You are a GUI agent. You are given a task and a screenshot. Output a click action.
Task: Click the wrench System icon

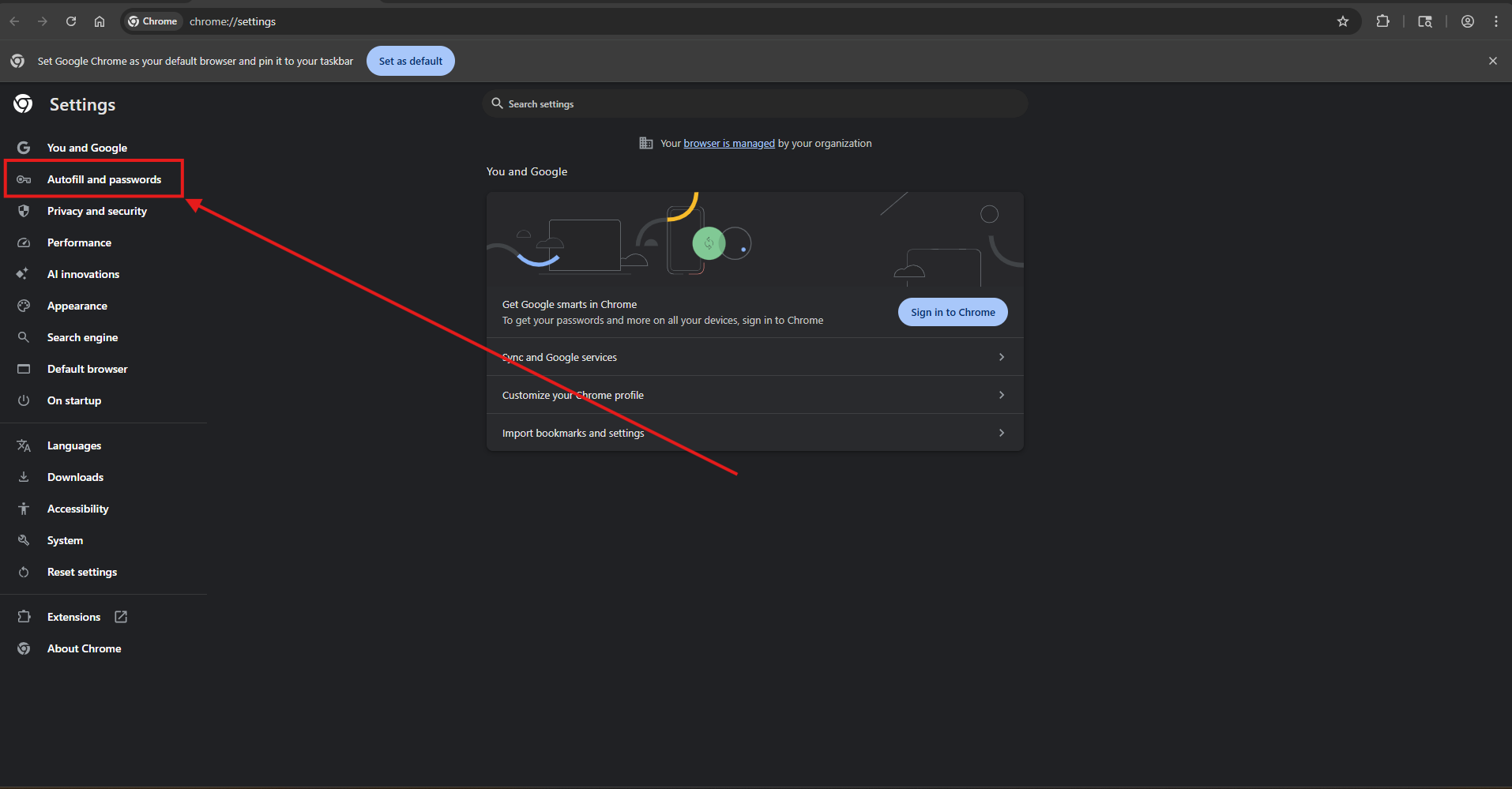click(24, 540)
